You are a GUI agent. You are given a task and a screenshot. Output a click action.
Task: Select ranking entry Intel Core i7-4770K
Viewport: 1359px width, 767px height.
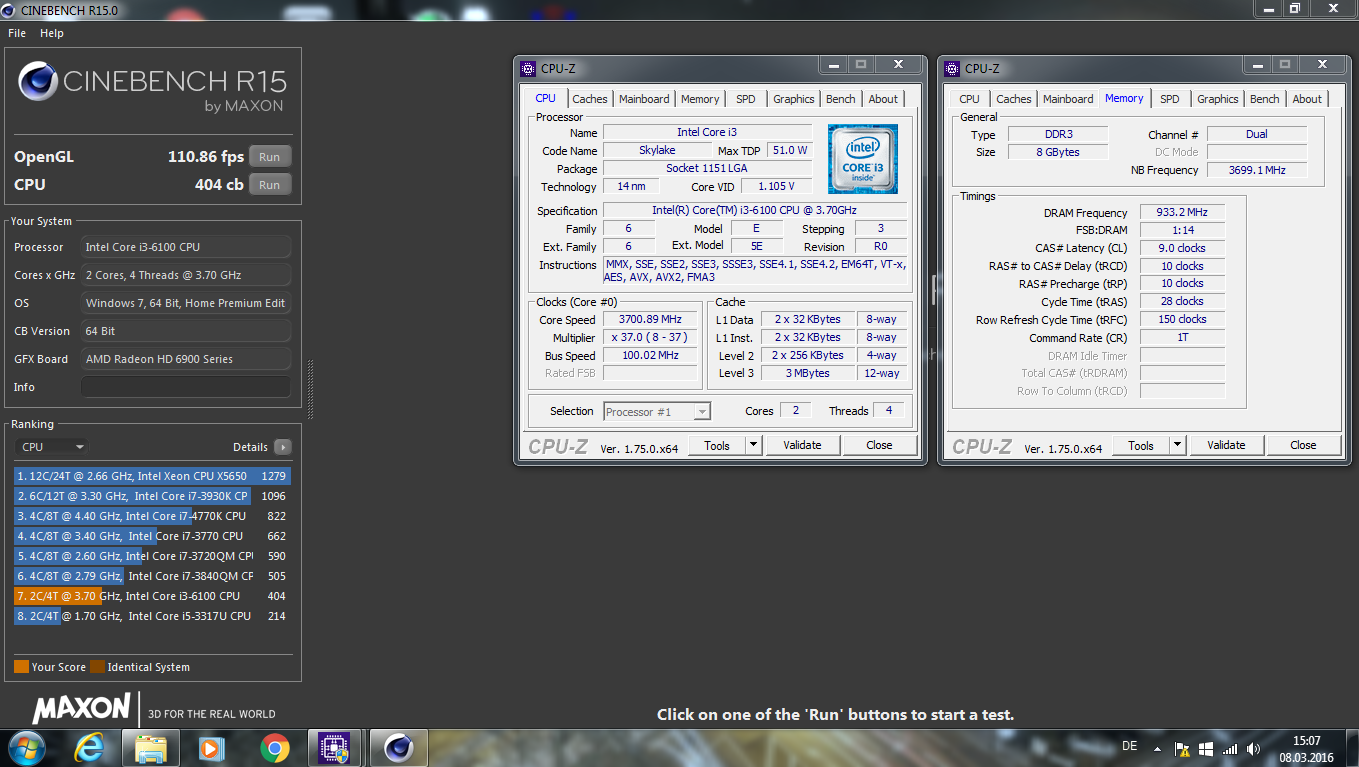(x=152, y=516)
